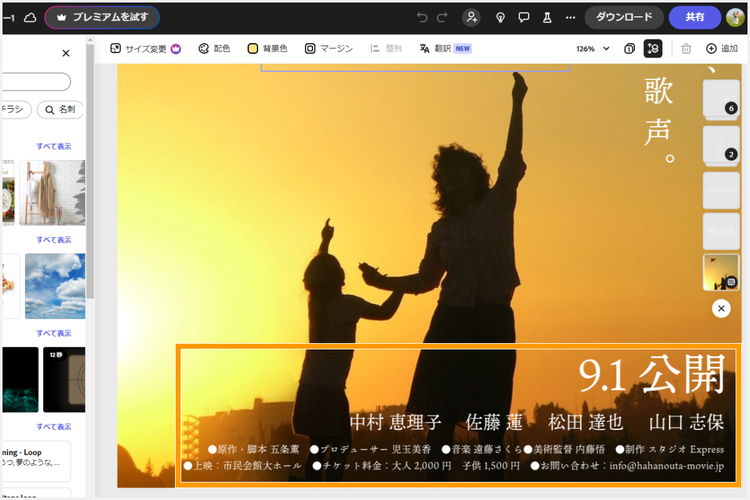Screen dimensions: 750x500
Task: Select the 制作 スタジオ Express credit
Action: [670, 449]
